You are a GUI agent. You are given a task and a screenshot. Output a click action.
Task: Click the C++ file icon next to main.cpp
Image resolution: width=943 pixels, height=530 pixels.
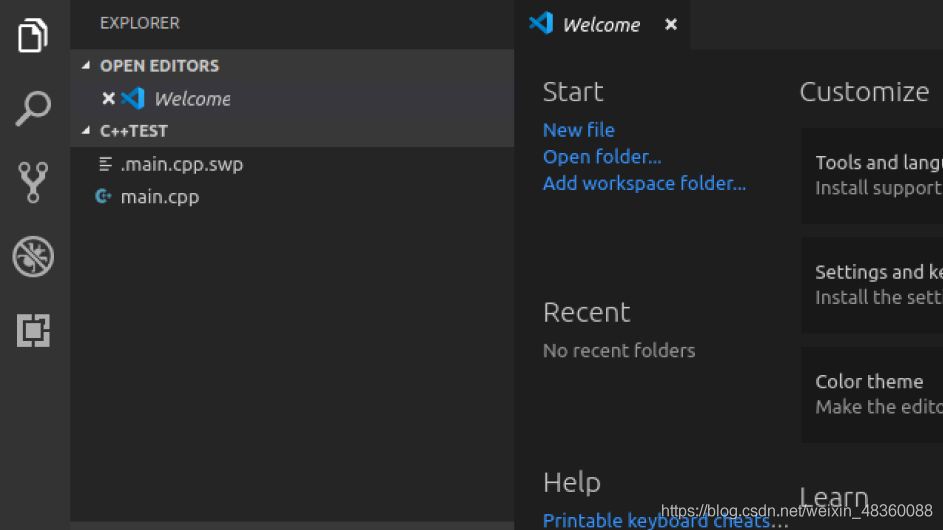(103, 196)
